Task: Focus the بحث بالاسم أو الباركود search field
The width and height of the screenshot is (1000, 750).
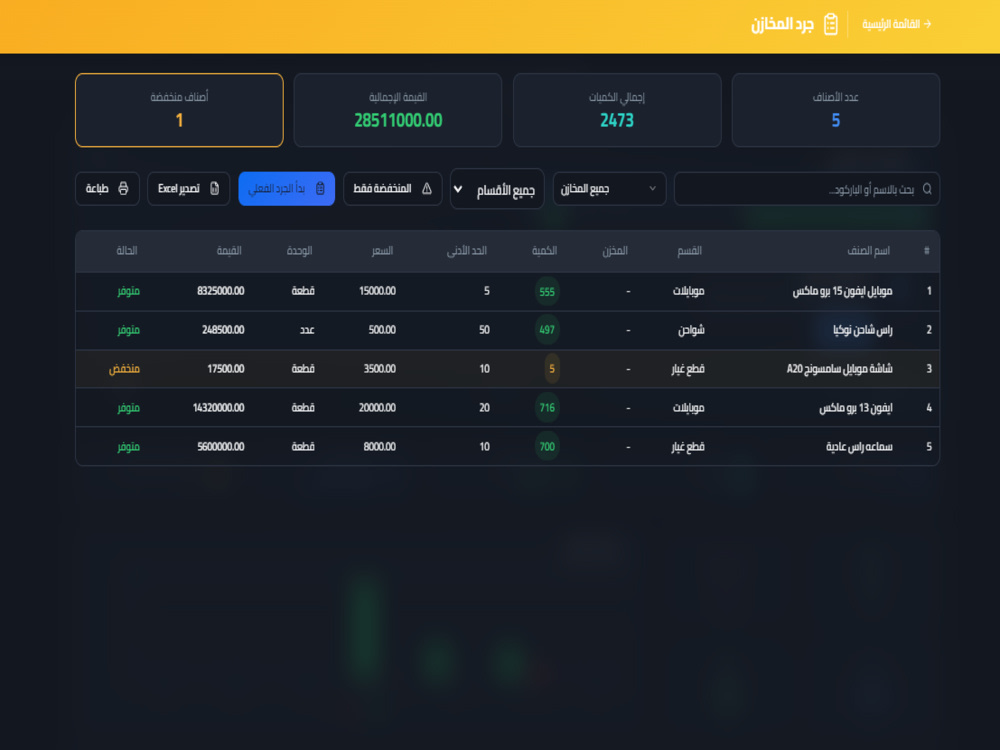Action: 806,189
